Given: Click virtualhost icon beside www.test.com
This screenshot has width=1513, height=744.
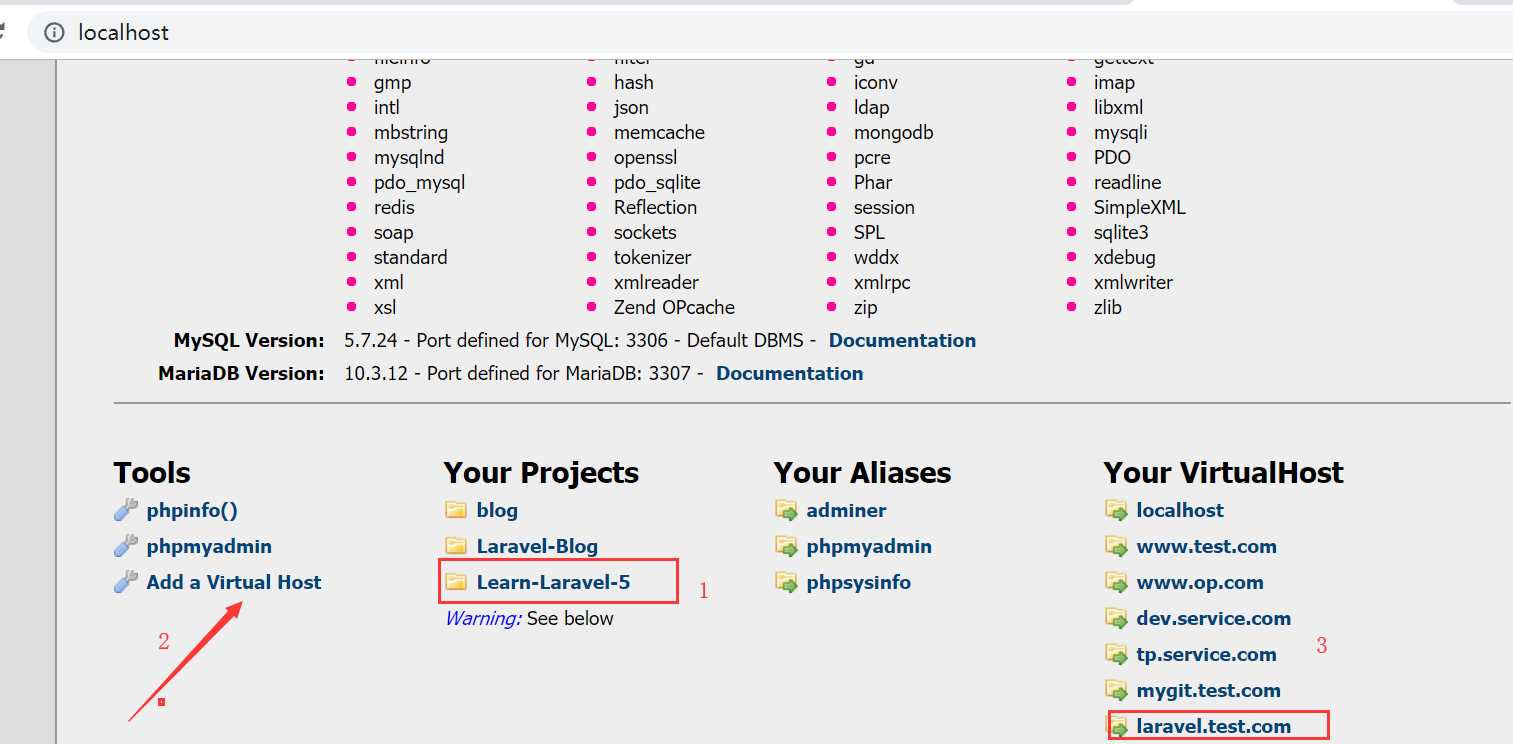Looking at the screenshot, I should click(x=1116, y=546).
